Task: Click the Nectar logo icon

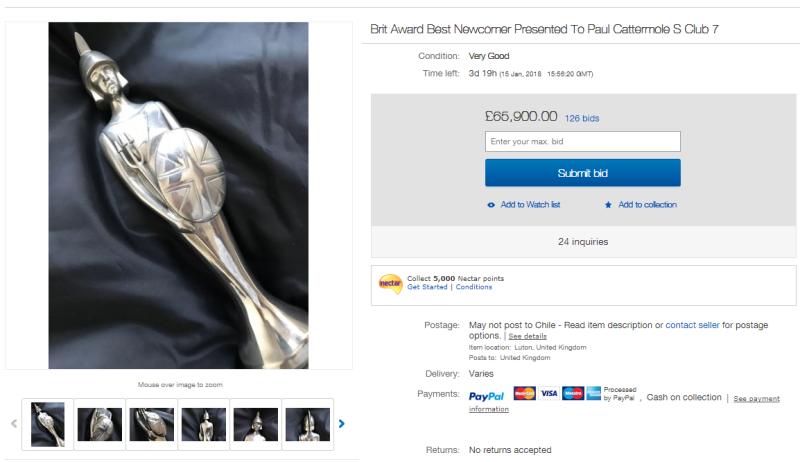Action: [x=391, y=283]
